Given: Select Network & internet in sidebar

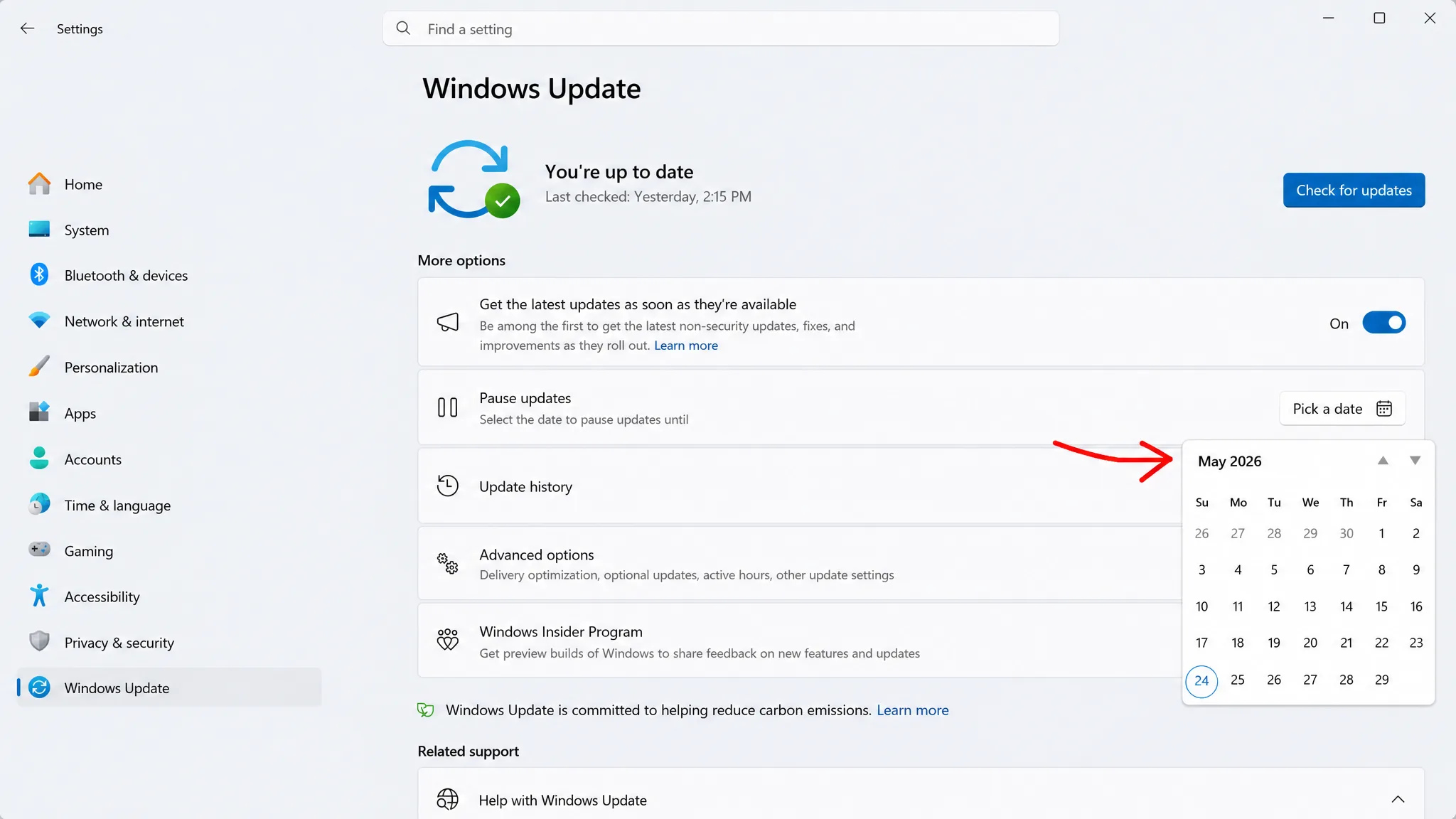Looking at the screenshot, I should (169, 321).
